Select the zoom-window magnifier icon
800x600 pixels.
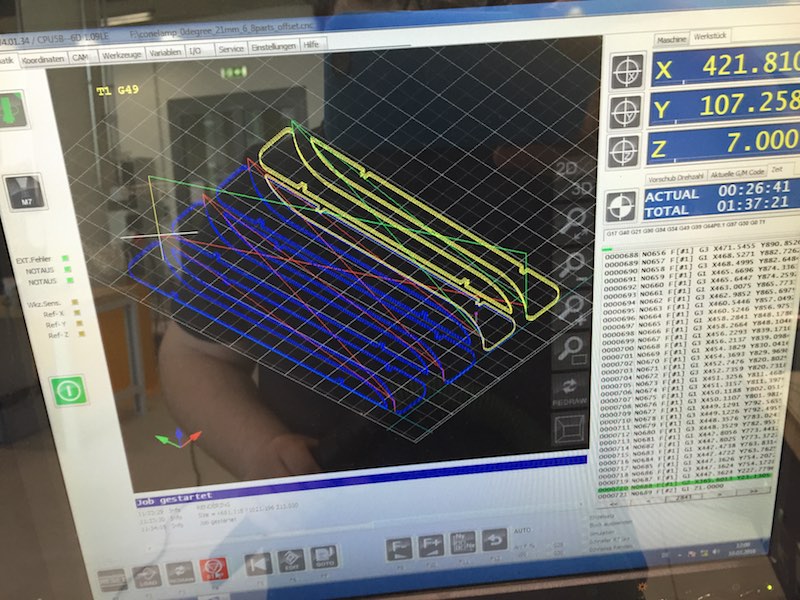[571, 351]
